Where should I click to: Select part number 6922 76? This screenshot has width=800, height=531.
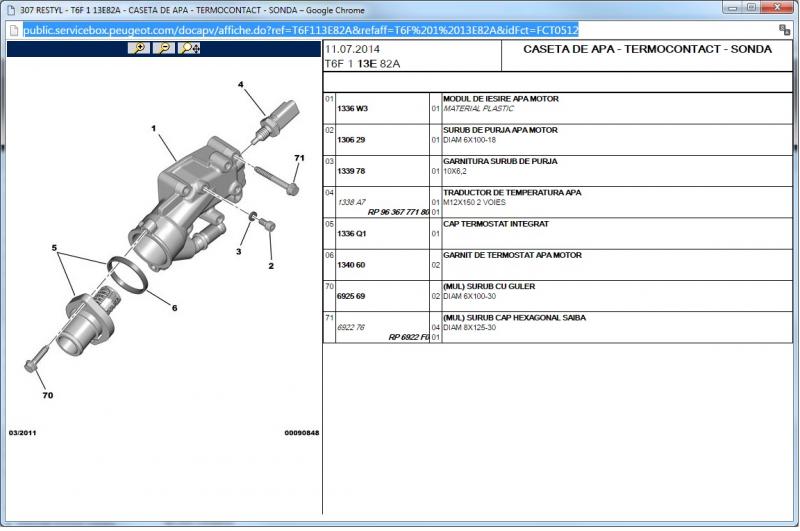pos(351,327)
